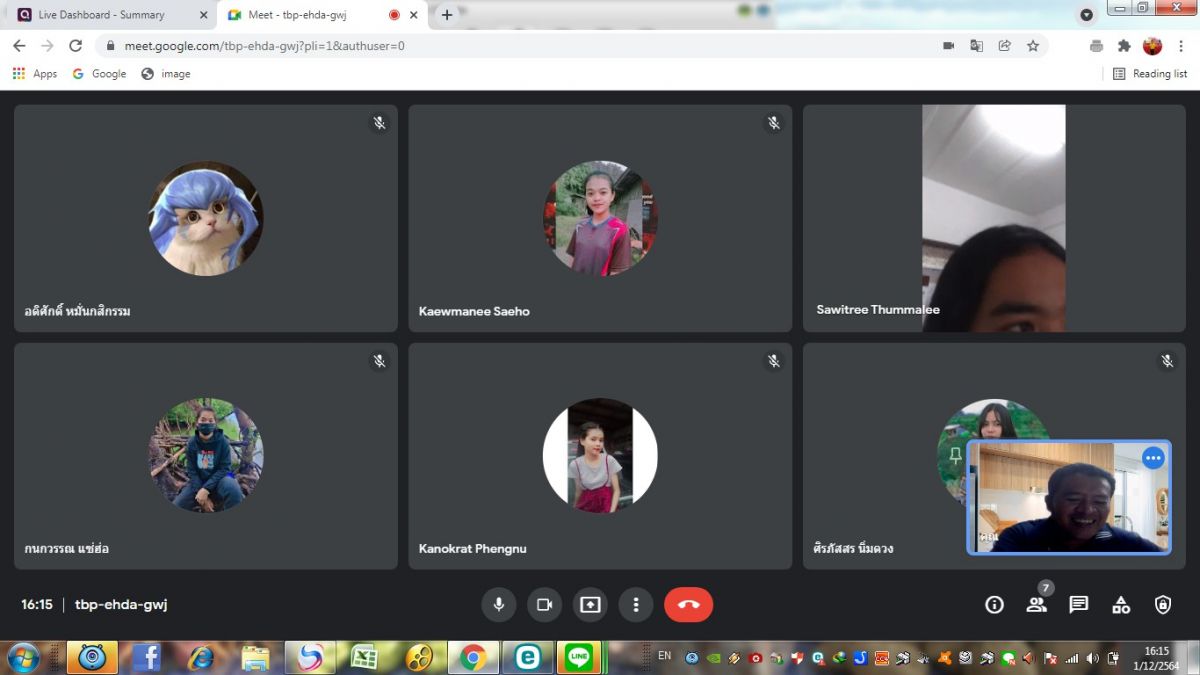Open the Host controls lock icon
The width and height of the screenshot is (1200, 675).
coord(1163,605)
